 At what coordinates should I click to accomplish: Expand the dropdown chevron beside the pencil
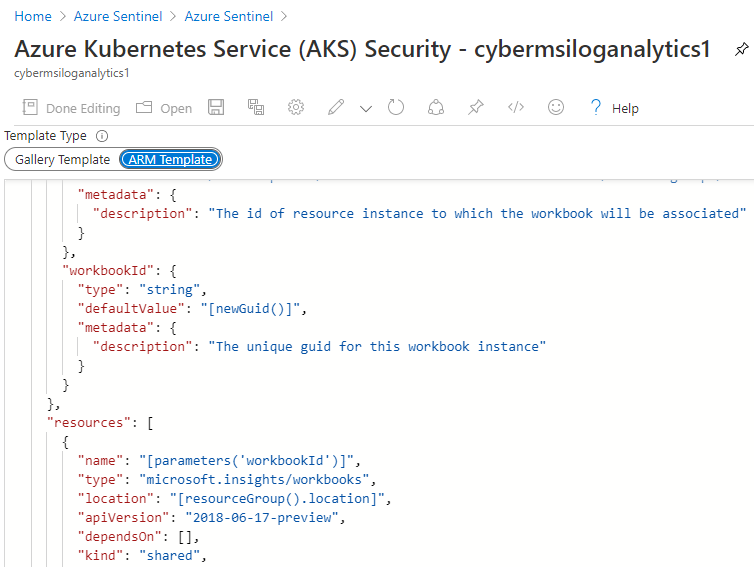(x=366, y=109)
